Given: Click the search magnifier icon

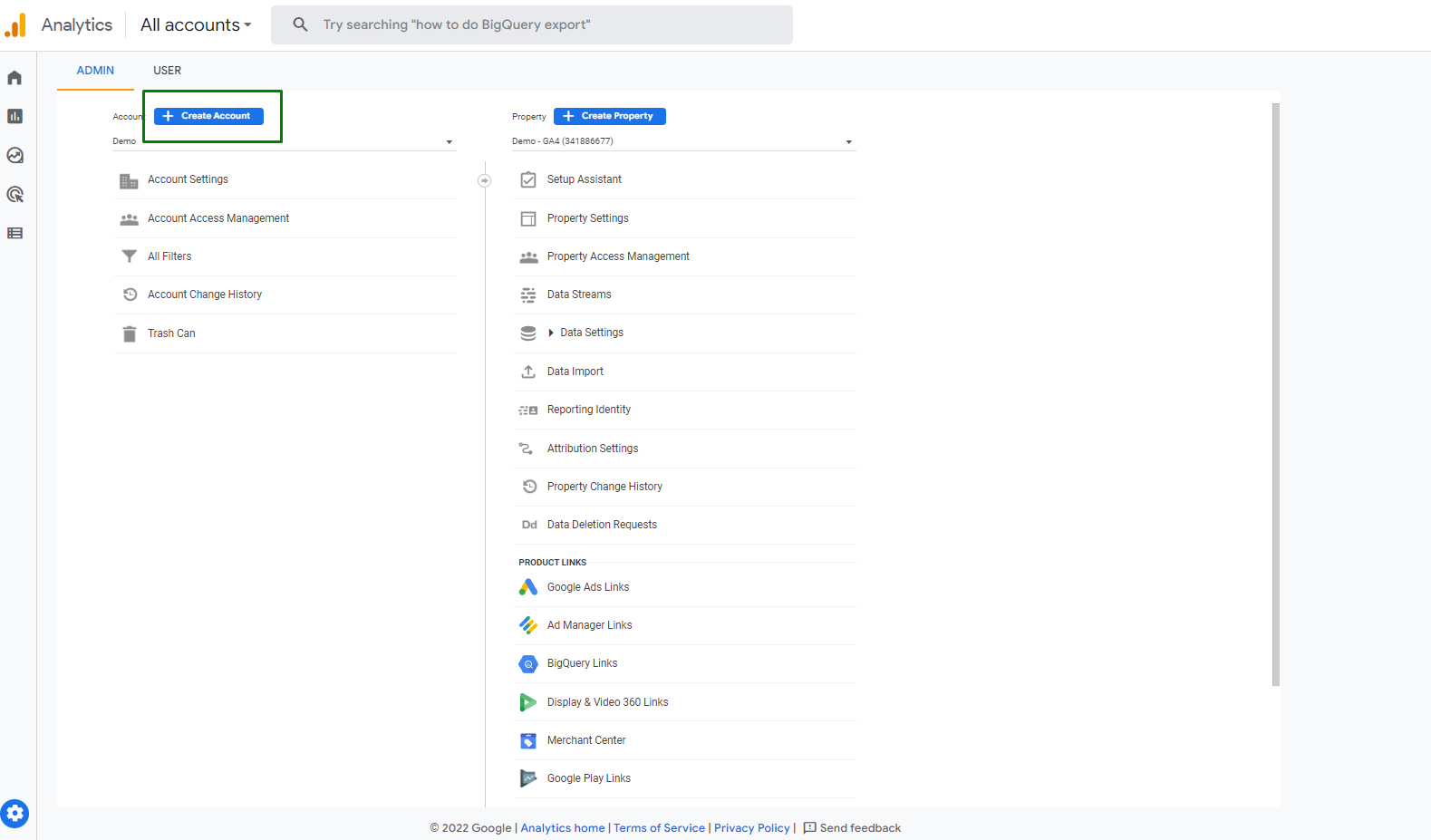Looking at the screenshot, I should pyautogui.click(x=300, y=24).
